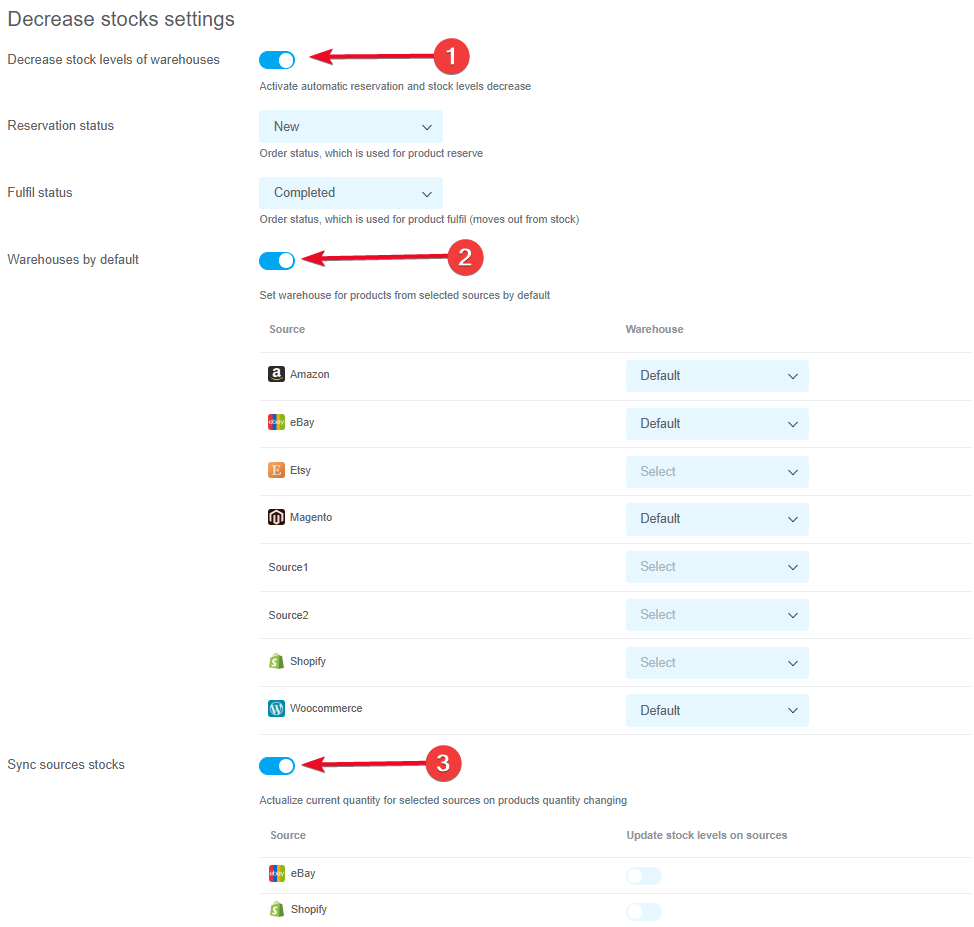The image size is (974, 927).
Task: Click the 'Reservation status' label
Action: pyautogui.click(x=61, y=126)
